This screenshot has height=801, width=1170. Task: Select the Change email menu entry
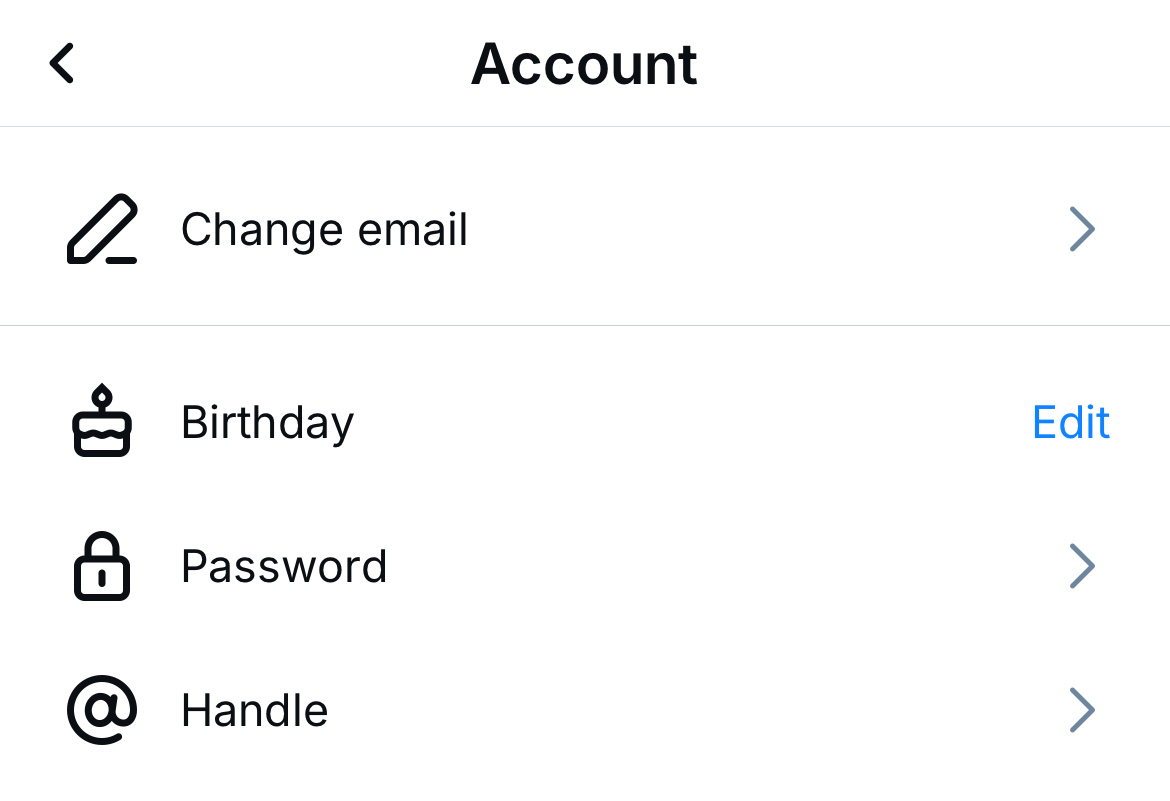[x=324, y=229]
